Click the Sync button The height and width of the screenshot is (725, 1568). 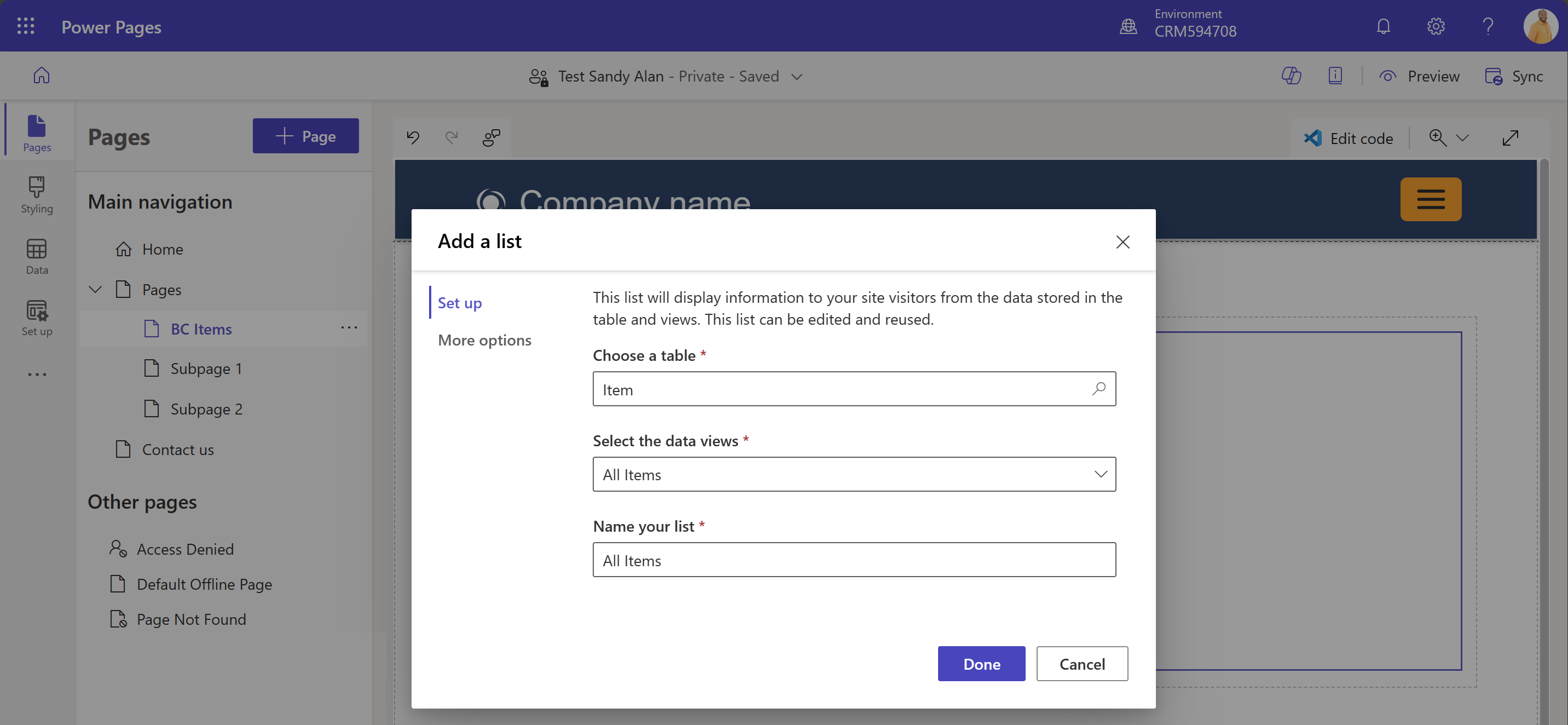coord(1513,76)
